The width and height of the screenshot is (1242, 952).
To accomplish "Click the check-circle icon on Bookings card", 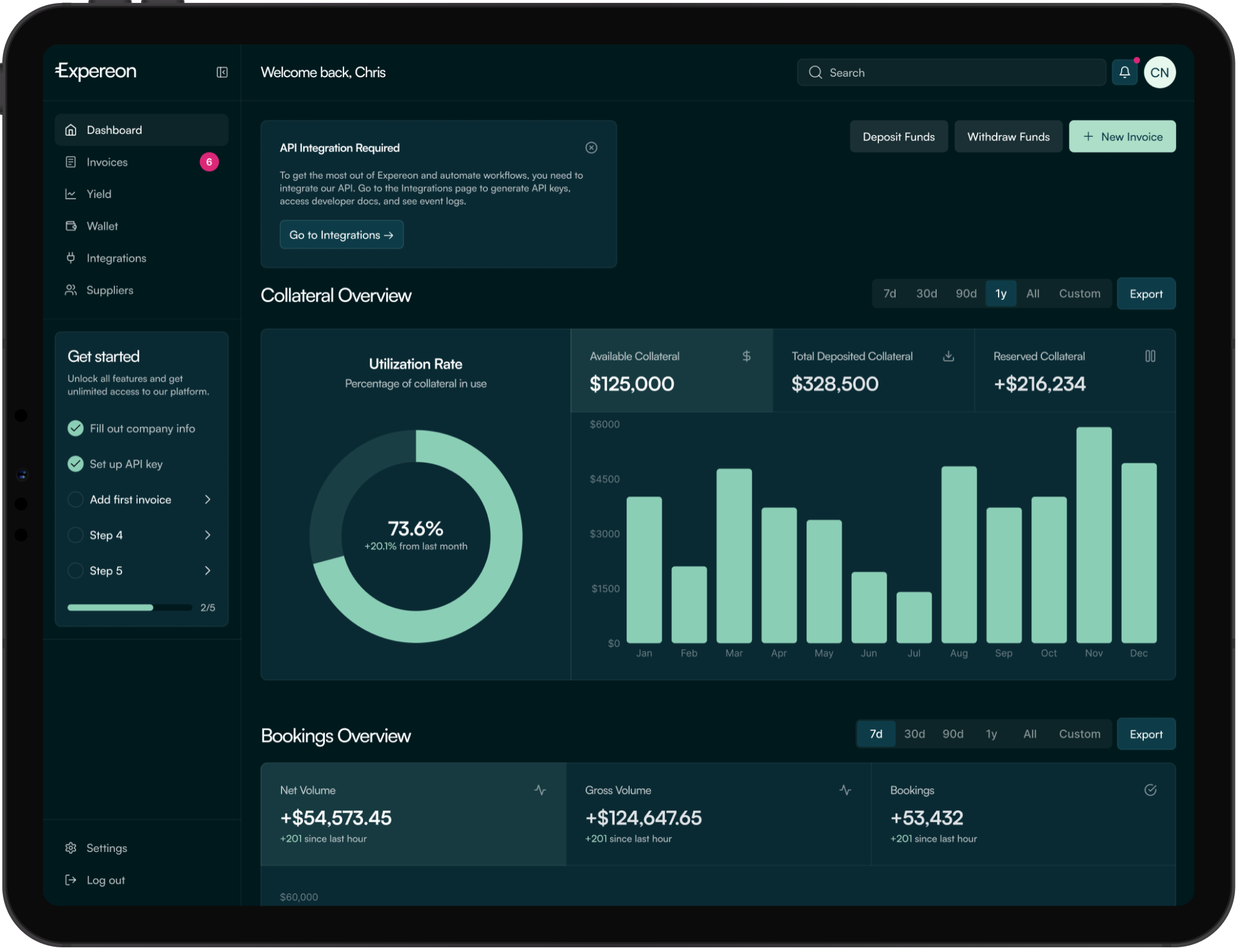I will 1150,790.
